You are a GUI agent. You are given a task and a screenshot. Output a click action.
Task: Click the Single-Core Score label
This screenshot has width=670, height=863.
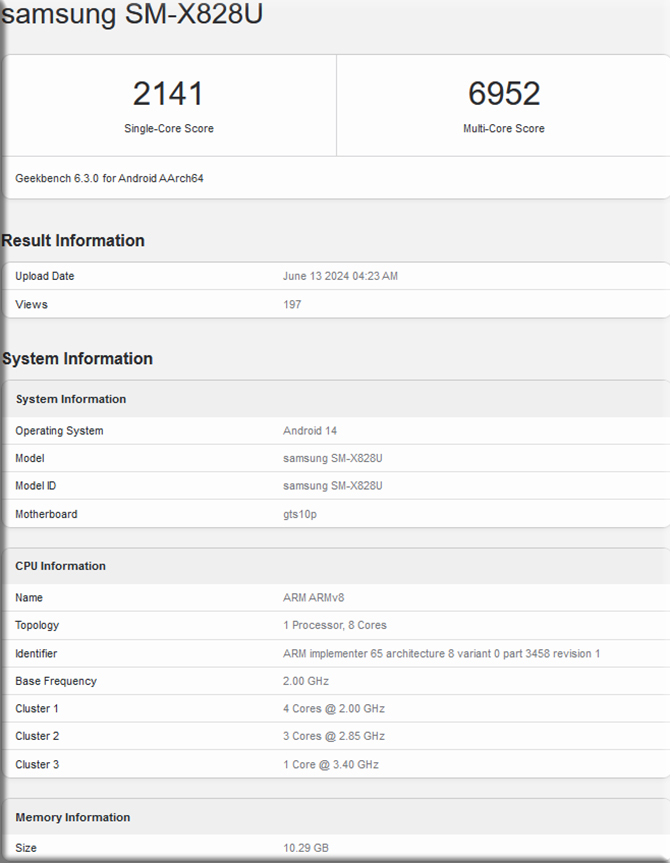168,128
